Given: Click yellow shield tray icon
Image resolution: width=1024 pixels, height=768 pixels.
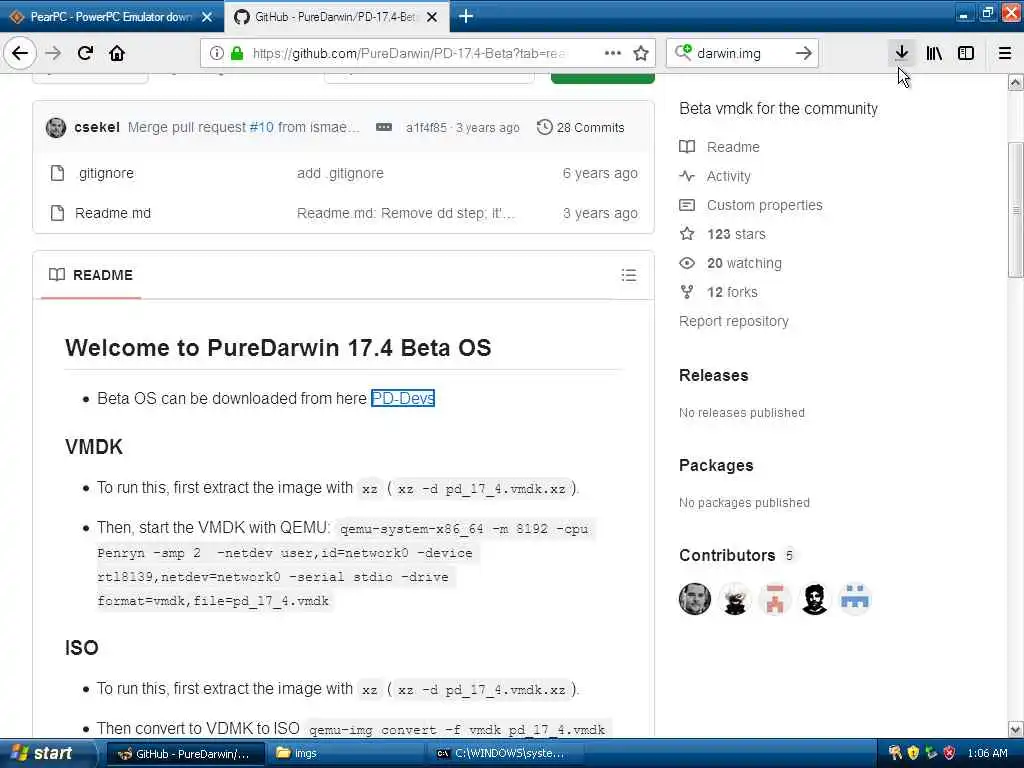Looking at the screenshot, I should click(x=913, y=753).
